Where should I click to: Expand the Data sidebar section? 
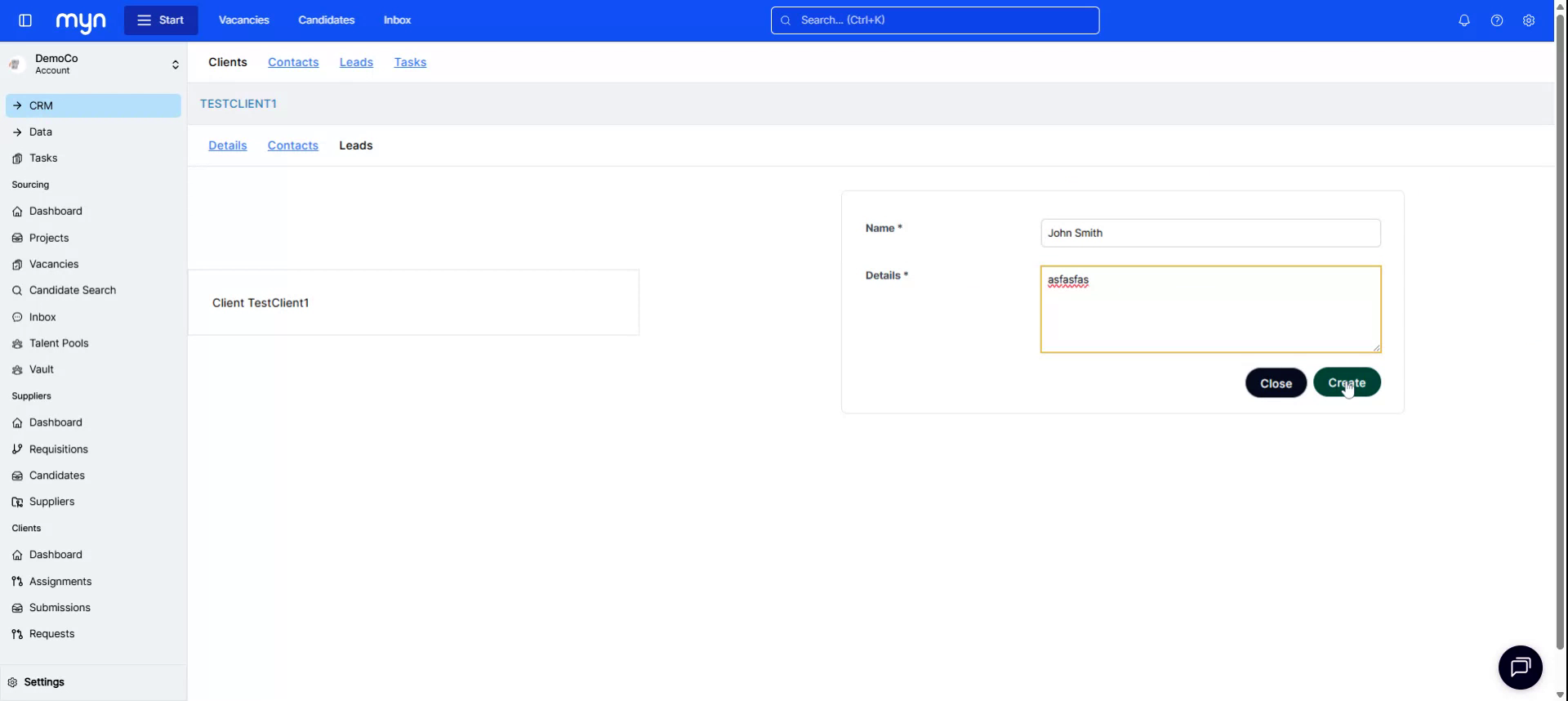pyautogui.click(x=41, y=132)
